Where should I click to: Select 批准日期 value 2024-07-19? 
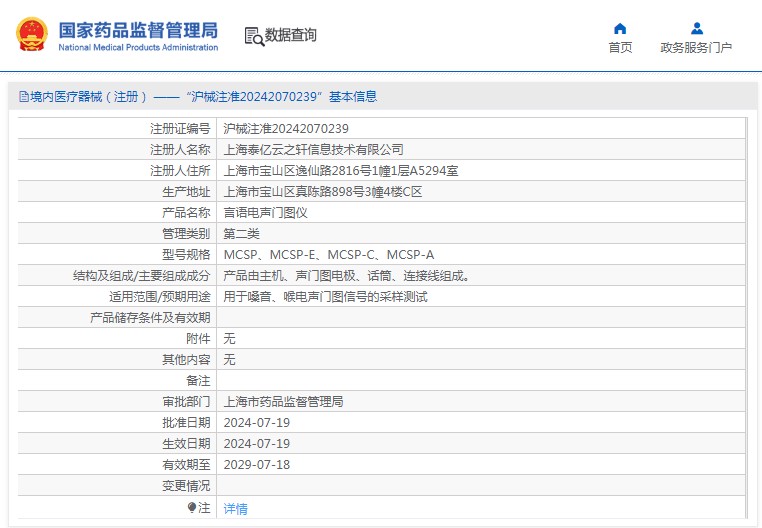[256, 422]
